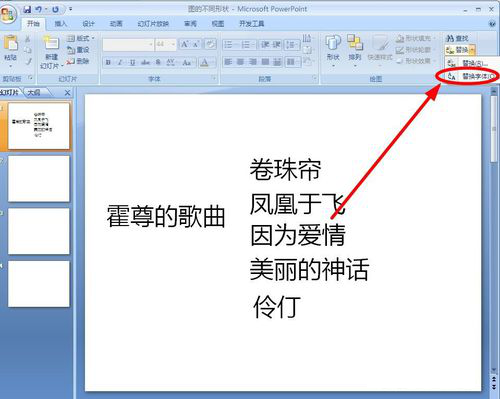Open PowerPoint help with the question icon
Image resolution: width=500 pixels, height=399 pixels.
[x=492, y=24]
